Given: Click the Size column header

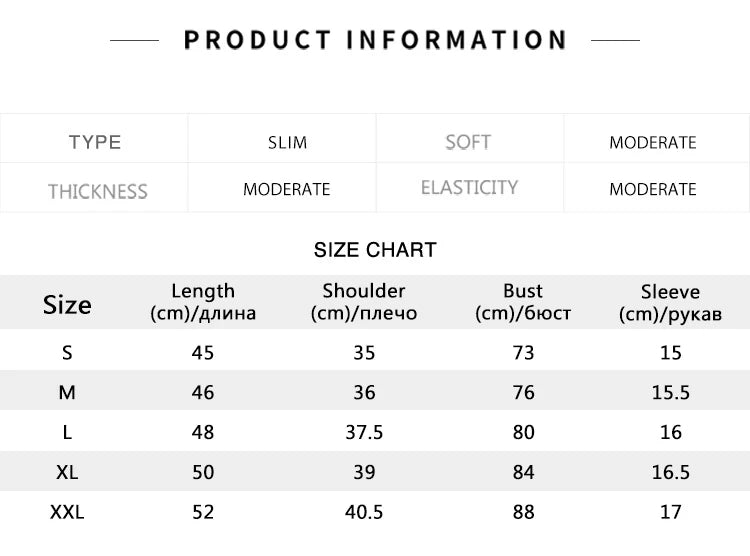Looking at the screenshot, I should [x=67, y=304].
